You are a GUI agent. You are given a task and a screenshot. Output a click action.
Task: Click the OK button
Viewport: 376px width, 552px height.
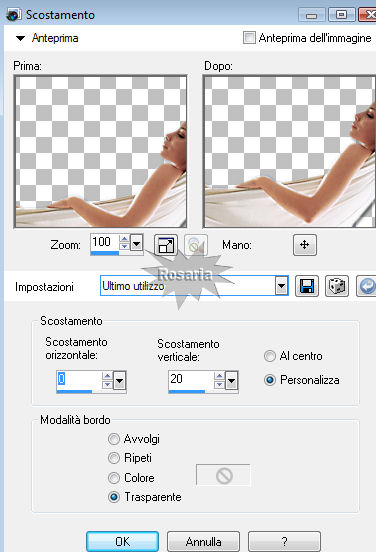123,542
